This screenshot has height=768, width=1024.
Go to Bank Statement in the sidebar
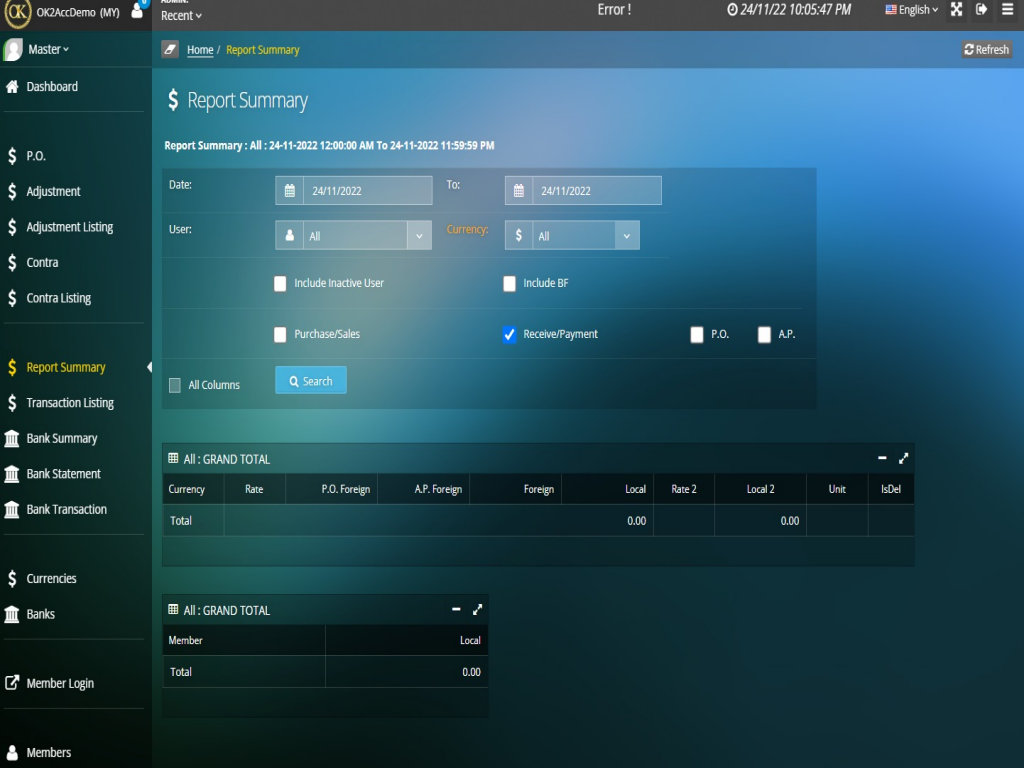click(x=63, y=474)
